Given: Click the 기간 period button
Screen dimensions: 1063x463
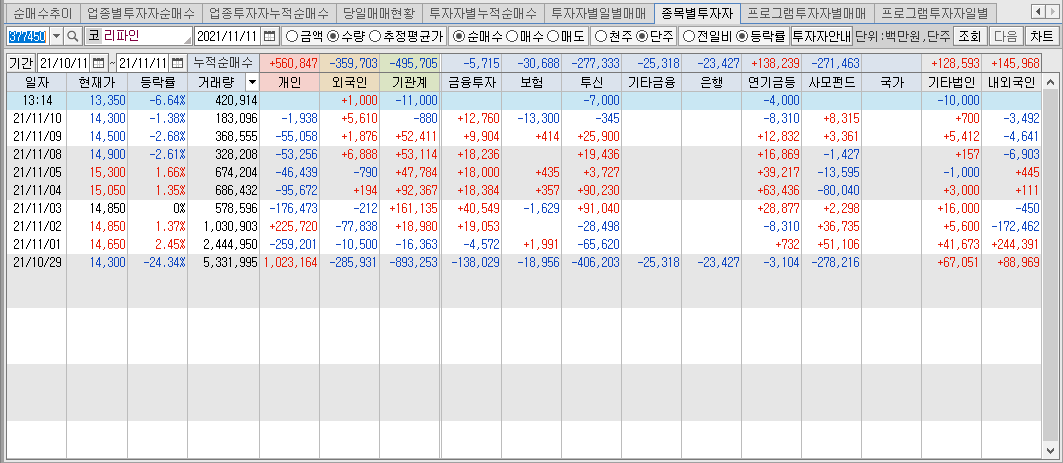Looking at the screenshot, I should (x=22, y=64).
